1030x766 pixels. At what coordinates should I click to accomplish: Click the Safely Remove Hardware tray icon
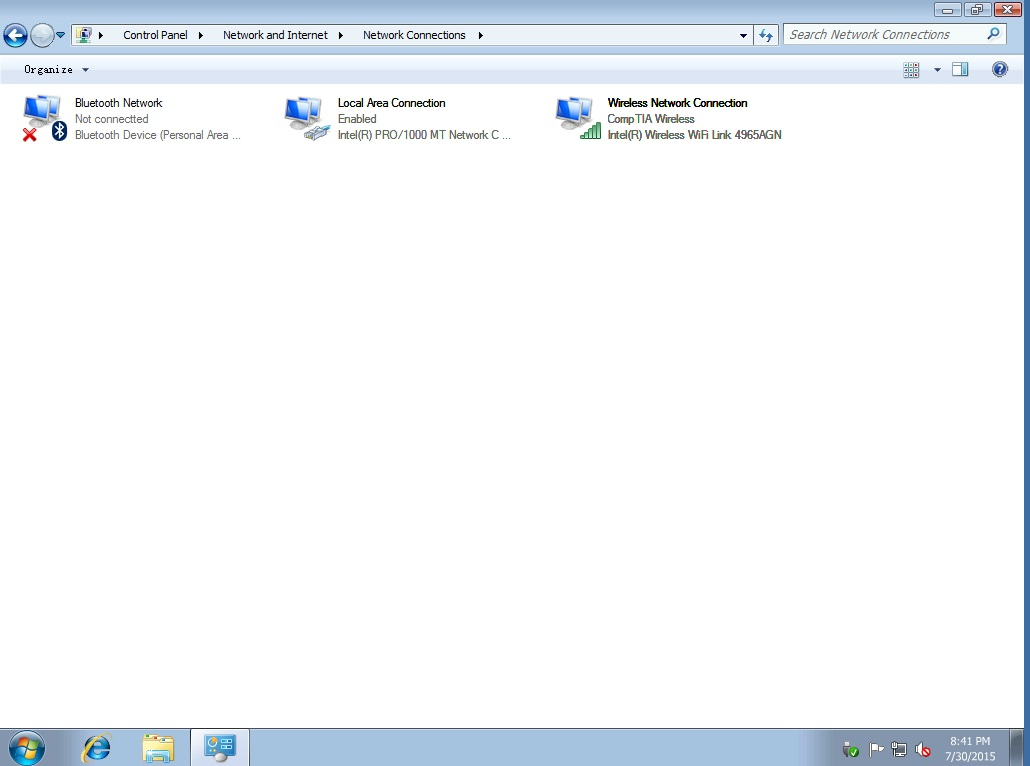coord(851,749)
